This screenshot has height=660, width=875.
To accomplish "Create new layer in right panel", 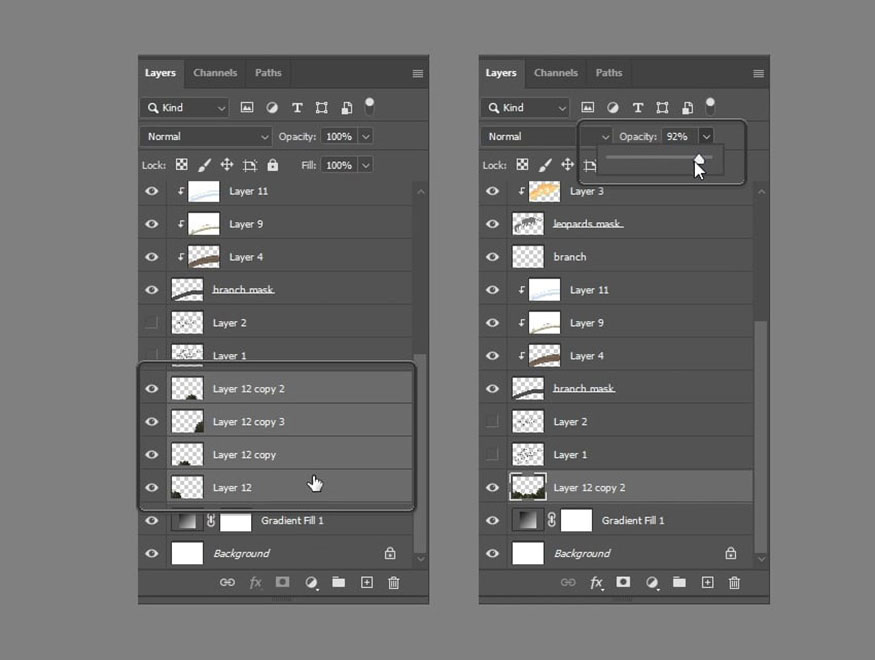I will click(708, 582).
